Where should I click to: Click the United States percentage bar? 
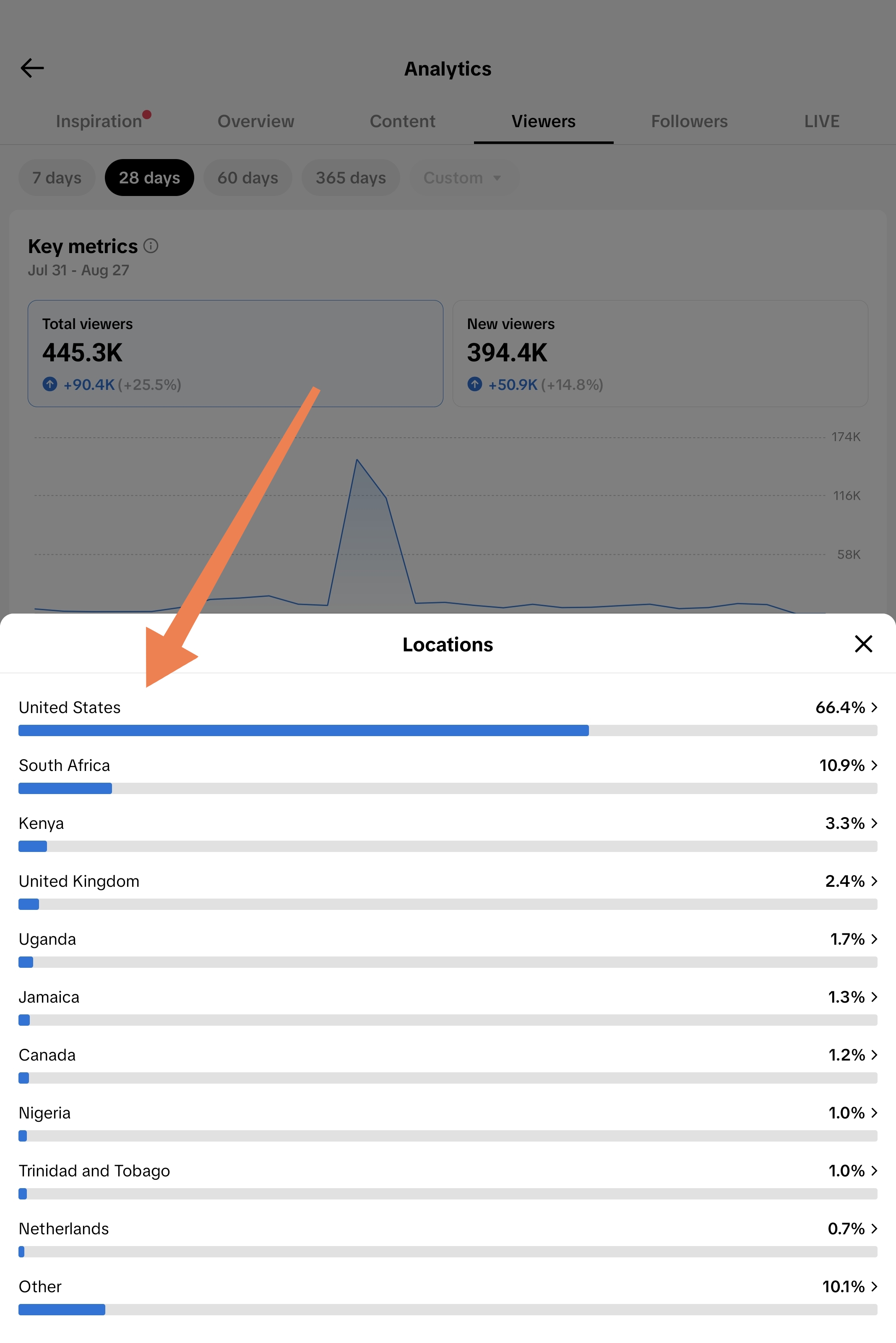[448, 731]
